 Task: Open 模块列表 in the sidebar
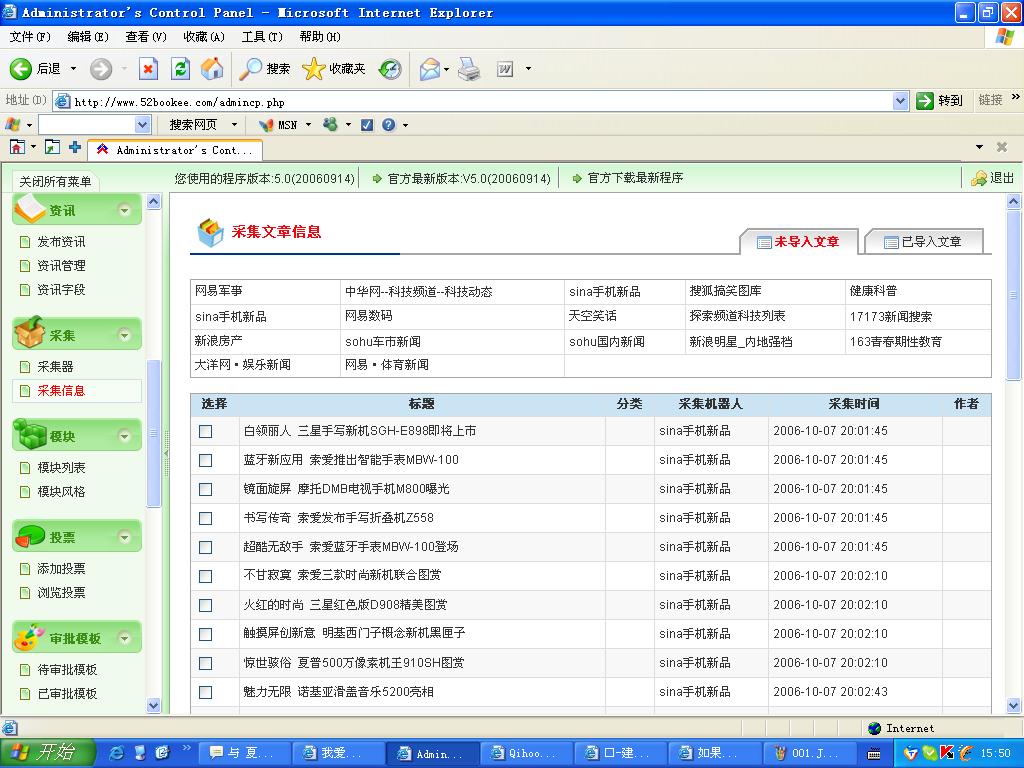[61, 468]
